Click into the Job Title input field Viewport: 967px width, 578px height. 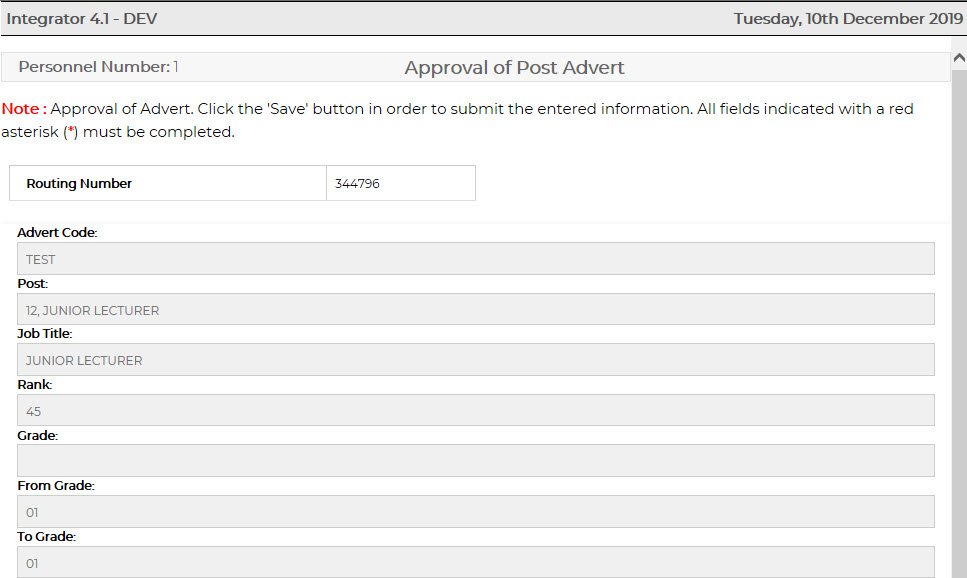point(476,360)
